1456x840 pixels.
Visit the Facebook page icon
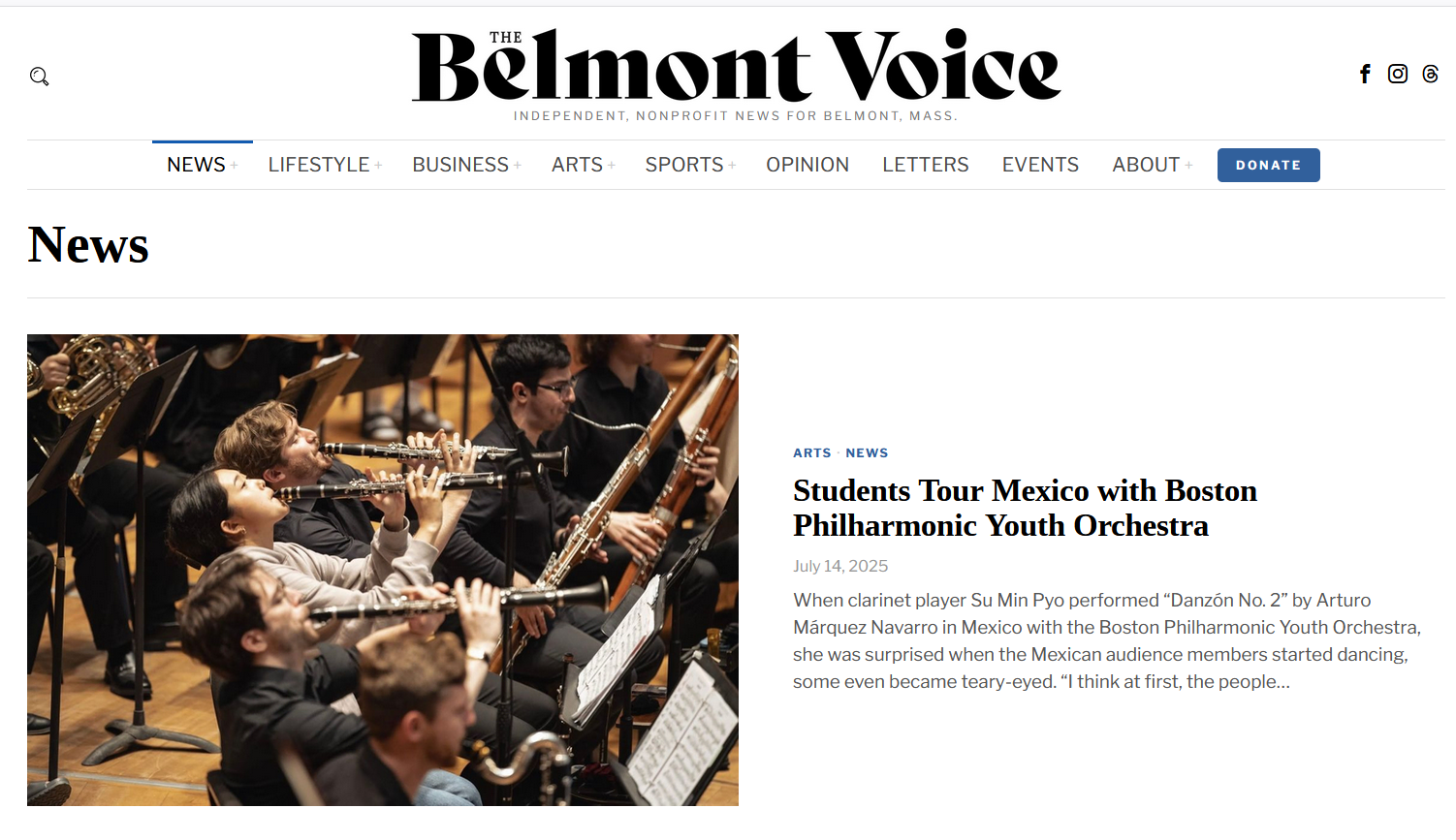pyautogui.click(x=1365, y=74)
